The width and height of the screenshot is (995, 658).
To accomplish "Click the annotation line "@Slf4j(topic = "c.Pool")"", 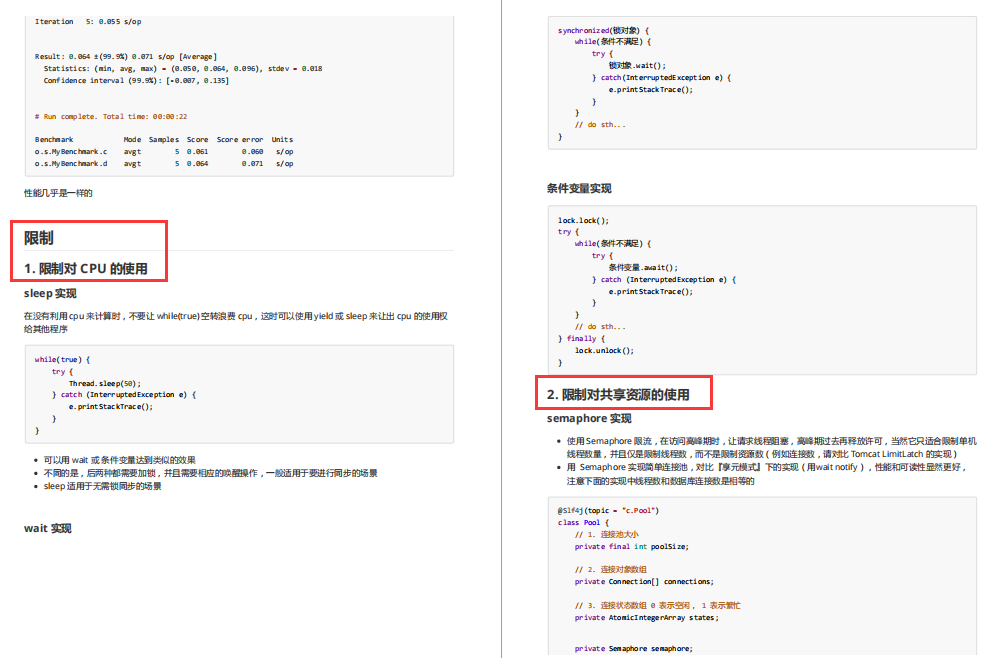I will pyautogui.click(x=608, y=511).
